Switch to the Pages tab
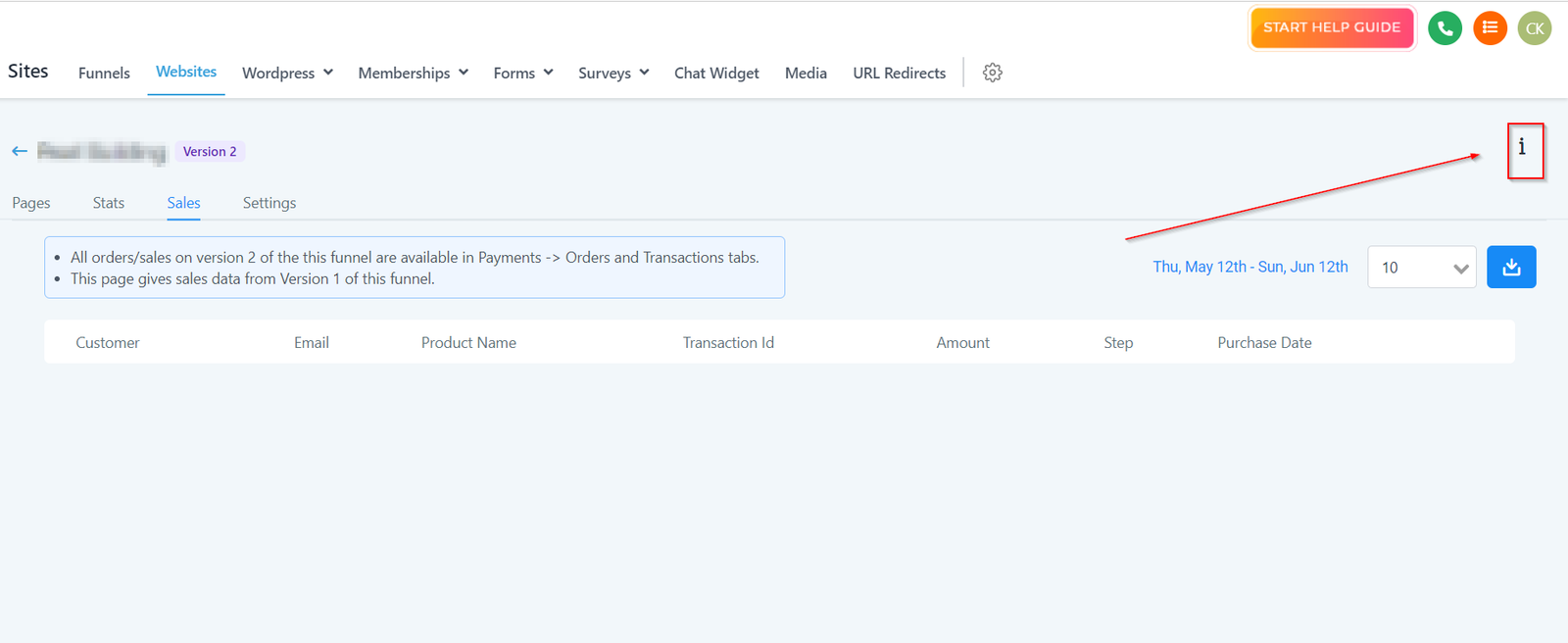The image size is (1568, 643). tap(31, 203)
